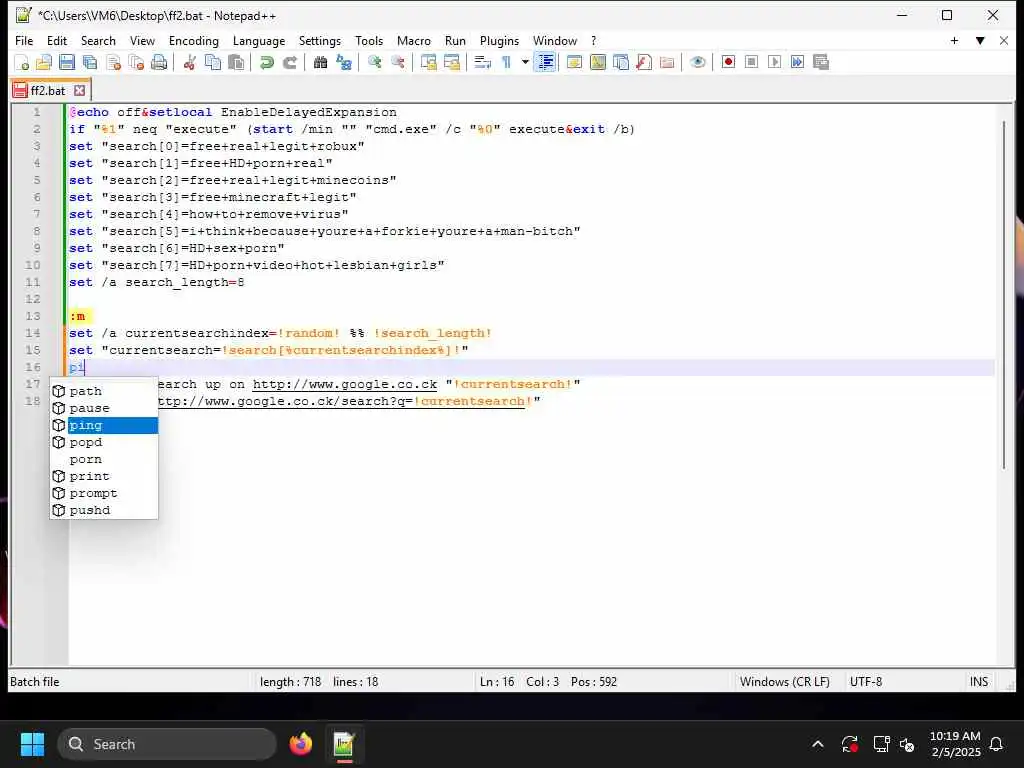This screenshot has height=768, width=1024.
Task: Click the Stop recording macro button
Action: point(751,63)
